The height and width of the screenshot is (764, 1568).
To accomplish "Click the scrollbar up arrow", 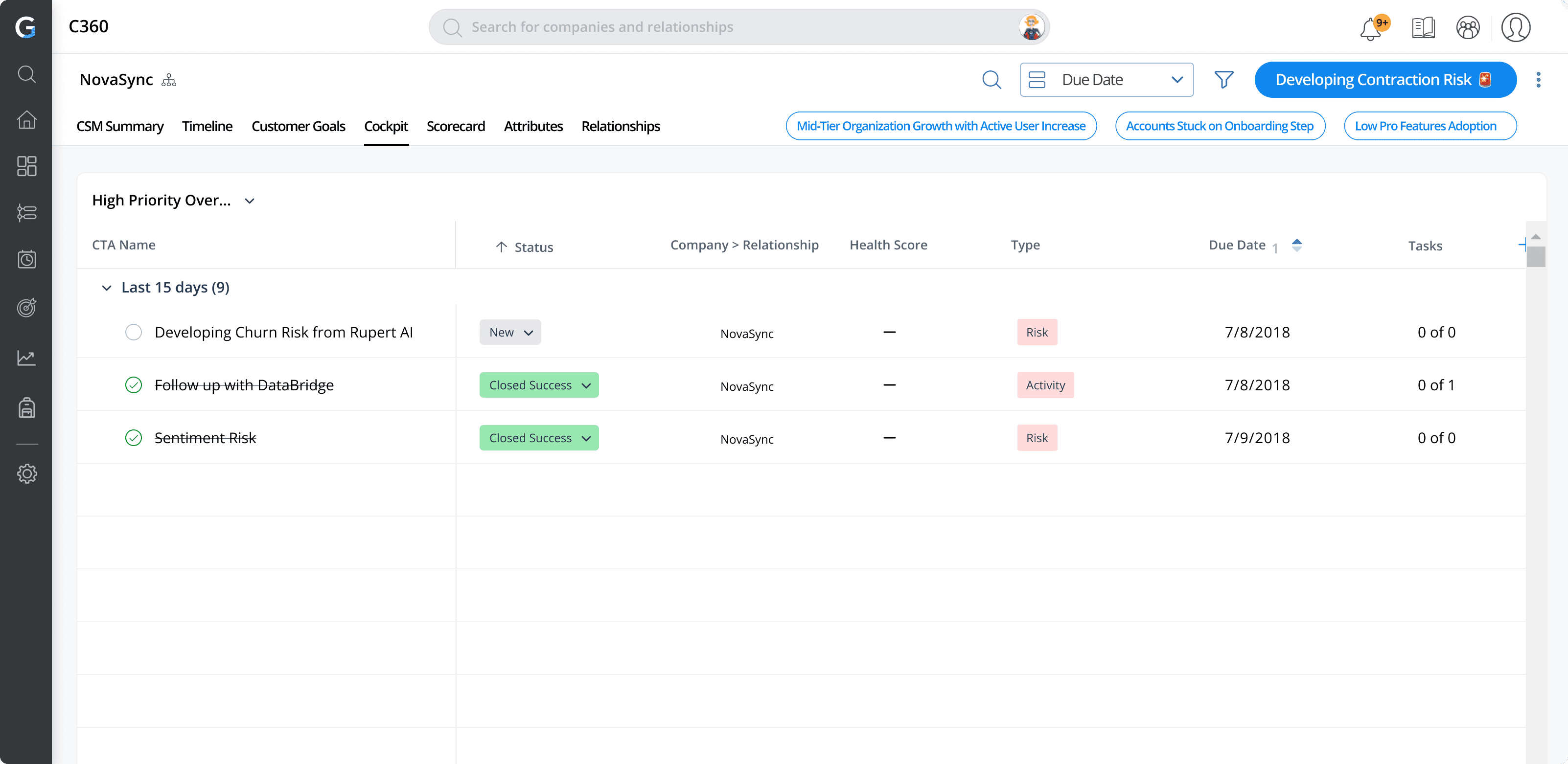I will (1536, 237).
